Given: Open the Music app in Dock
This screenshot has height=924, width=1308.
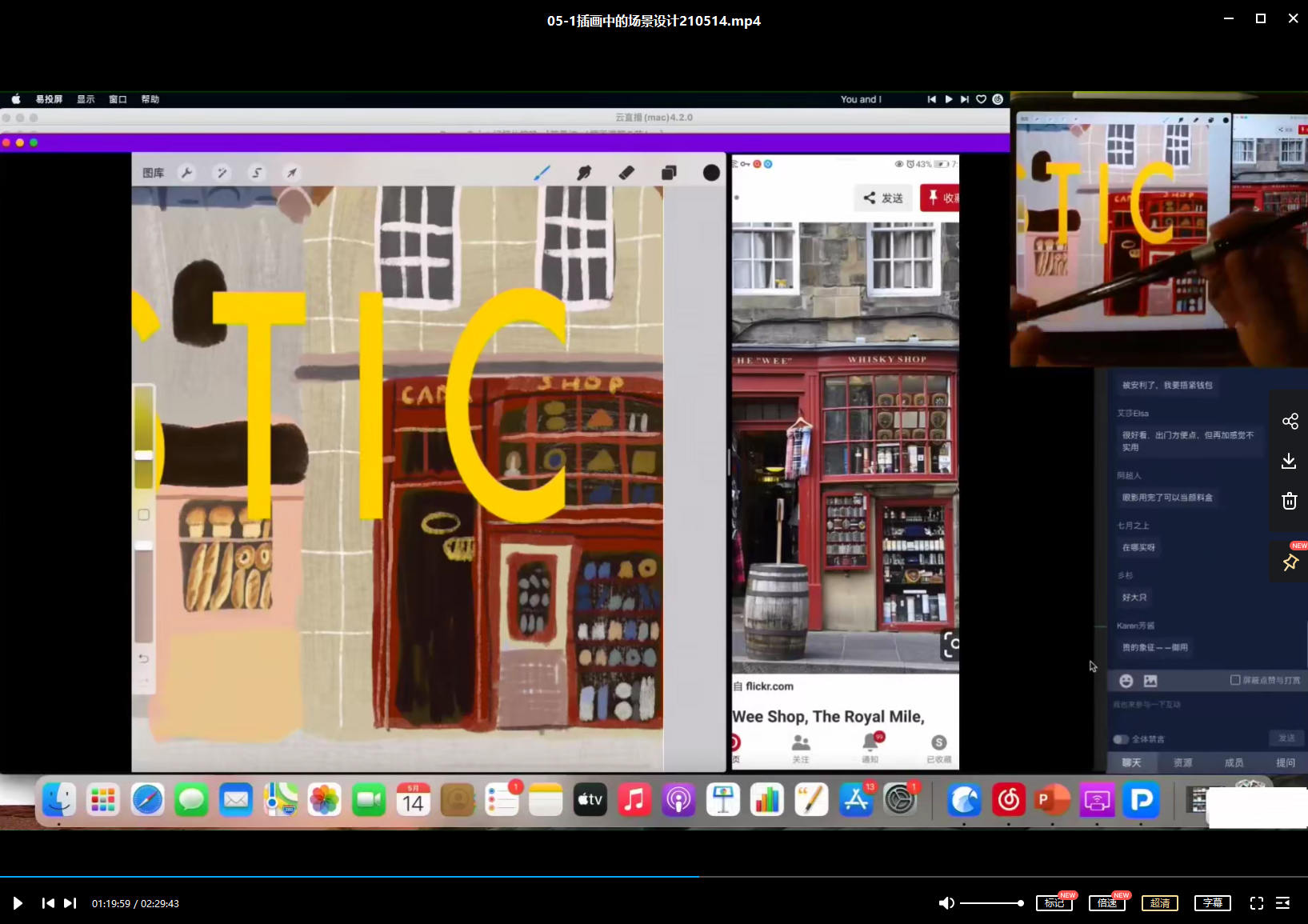Looking at the screenshot, I should tap(634, 799).
